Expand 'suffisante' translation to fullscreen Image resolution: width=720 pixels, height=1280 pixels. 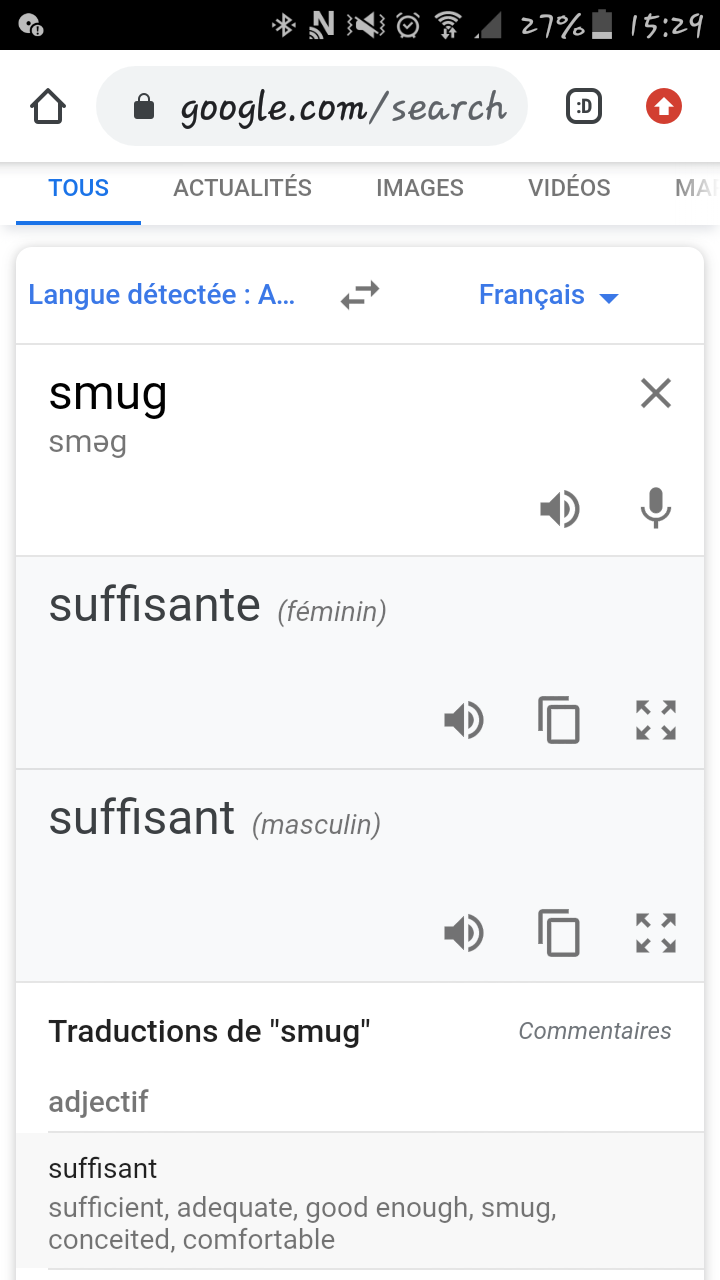[656, 720]
